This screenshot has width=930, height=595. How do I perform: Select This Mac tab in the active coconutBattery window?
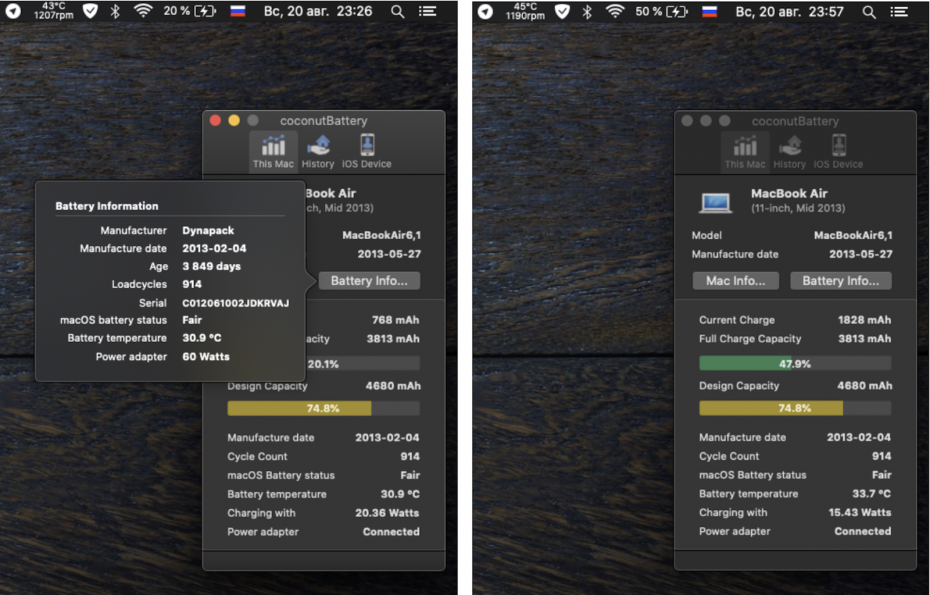tap(273, 151)
